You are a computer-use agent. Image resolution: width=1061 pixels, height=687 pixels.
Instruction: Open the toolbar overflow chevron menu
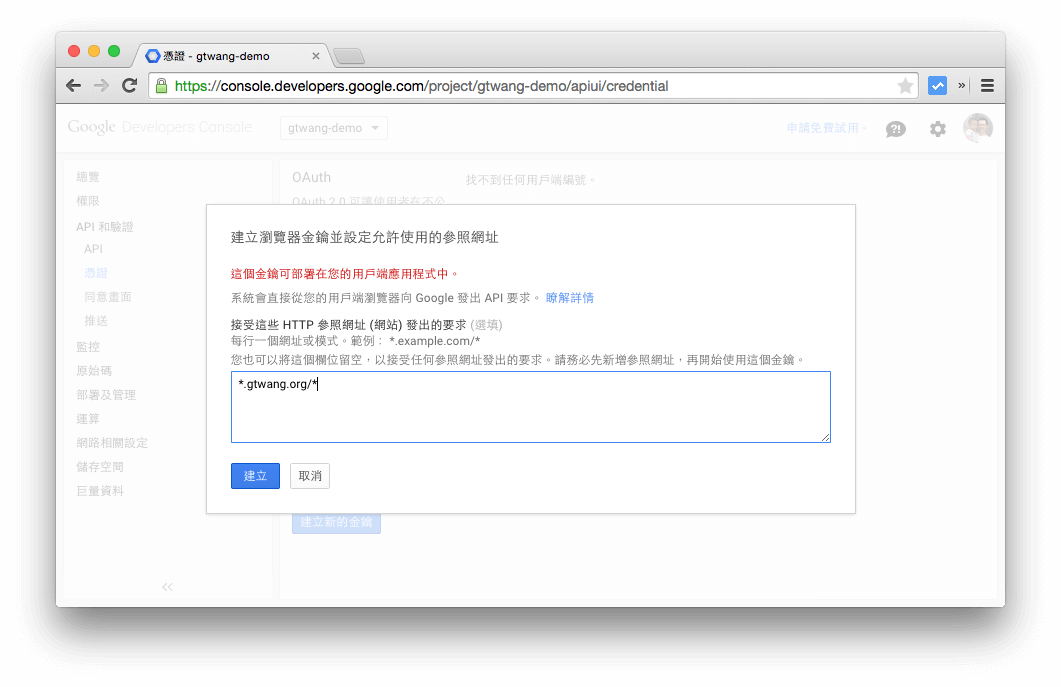(x=961, y=85)
